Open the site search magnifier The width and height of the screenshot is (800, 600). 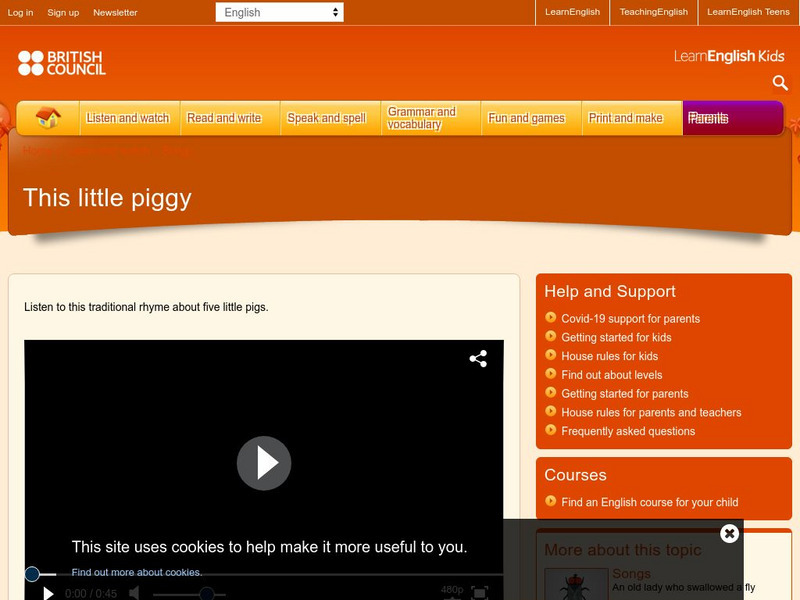[780, 83]
